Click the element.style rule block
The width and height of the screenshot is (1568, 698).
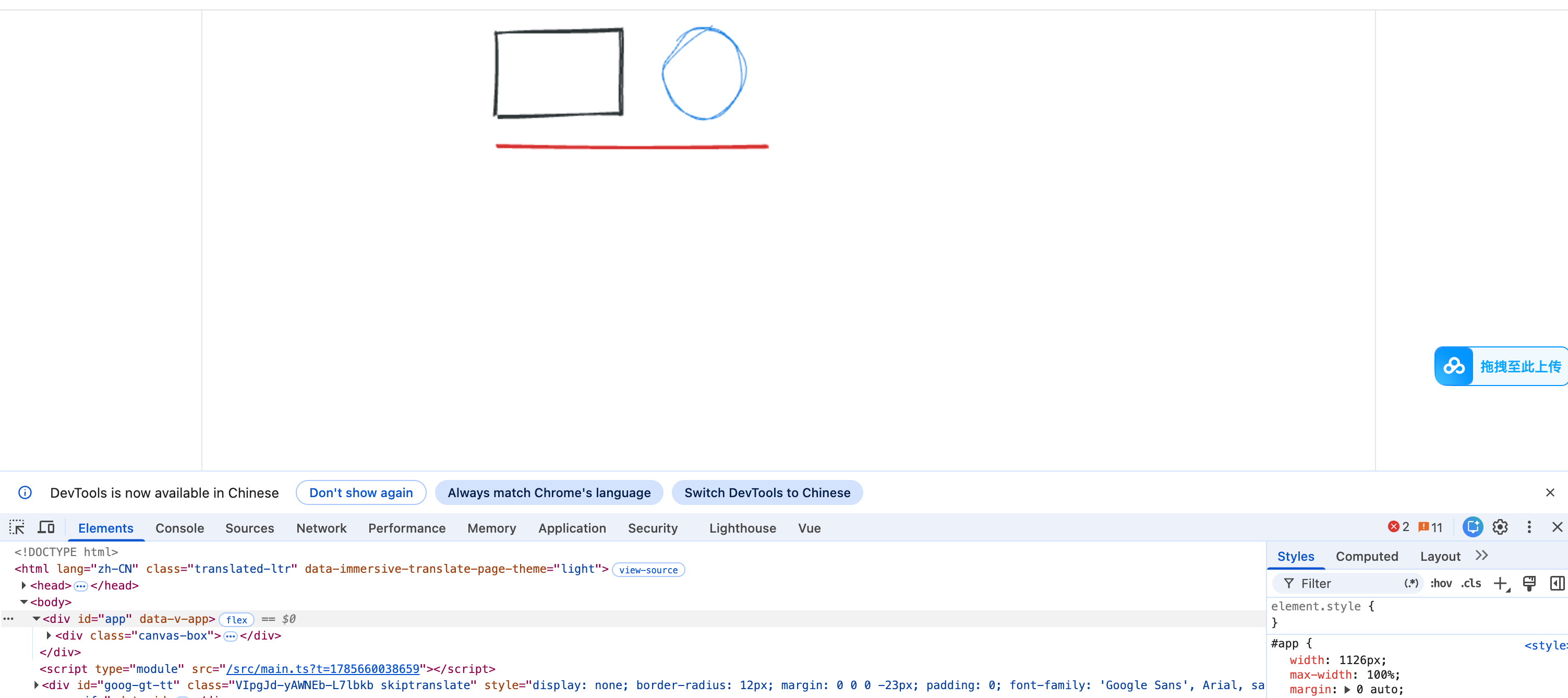[x=1418, y=614]
